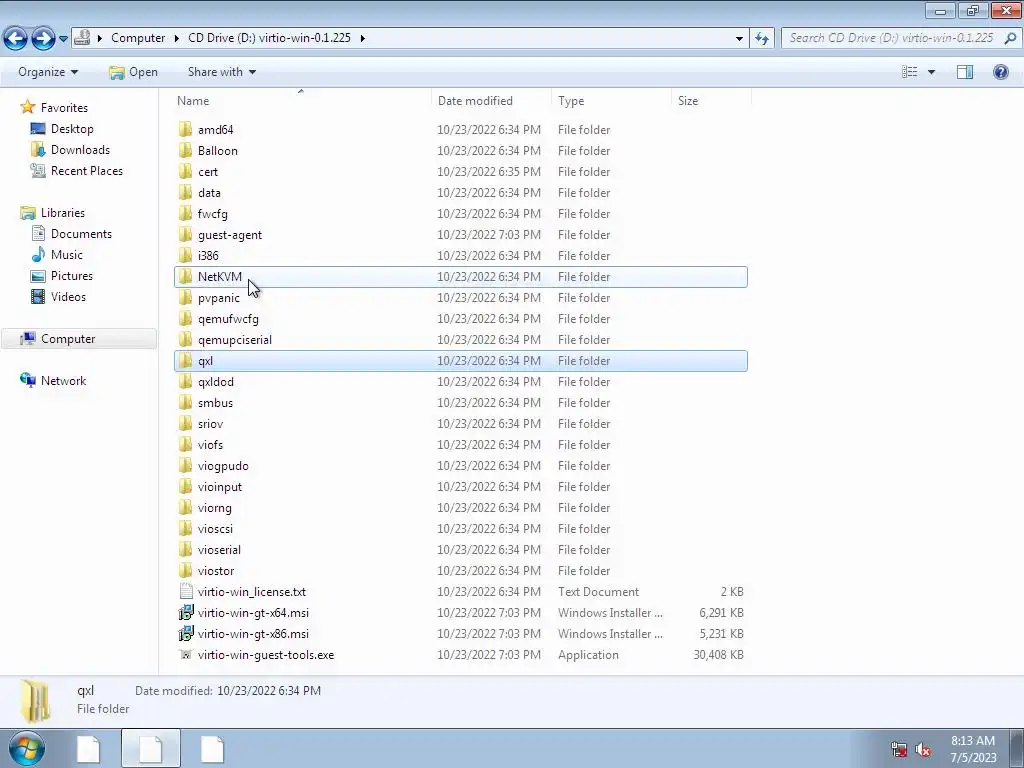Select the Balloon folder icon

[185, 150]
